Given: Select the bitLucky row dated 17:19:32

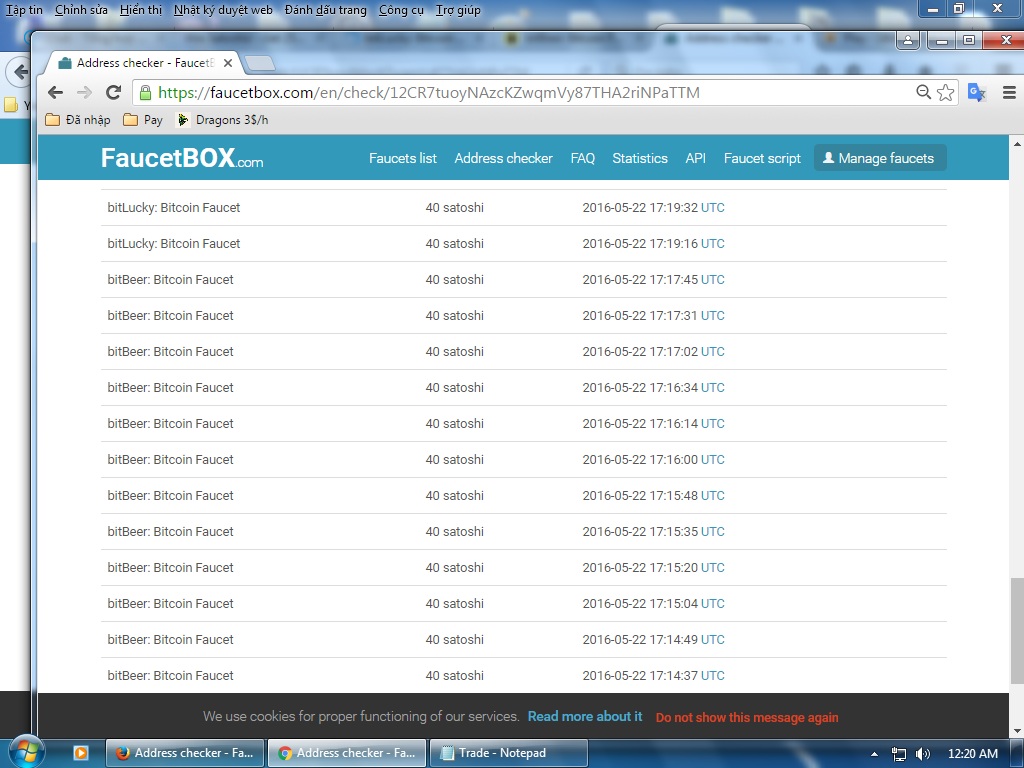Looking at the screenshot, I should [524, 208].
